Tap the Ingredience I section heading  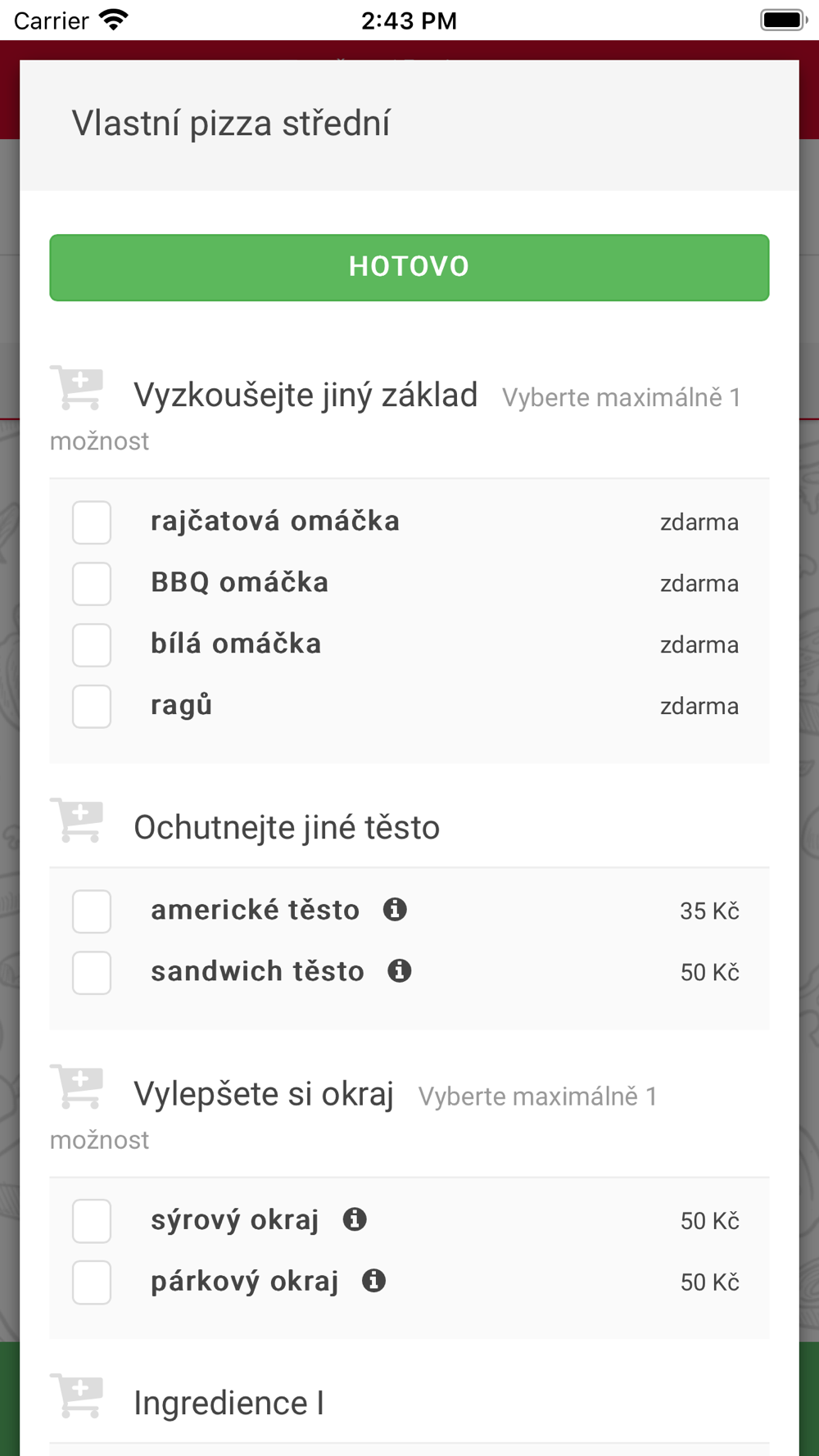pos(229,1404)
